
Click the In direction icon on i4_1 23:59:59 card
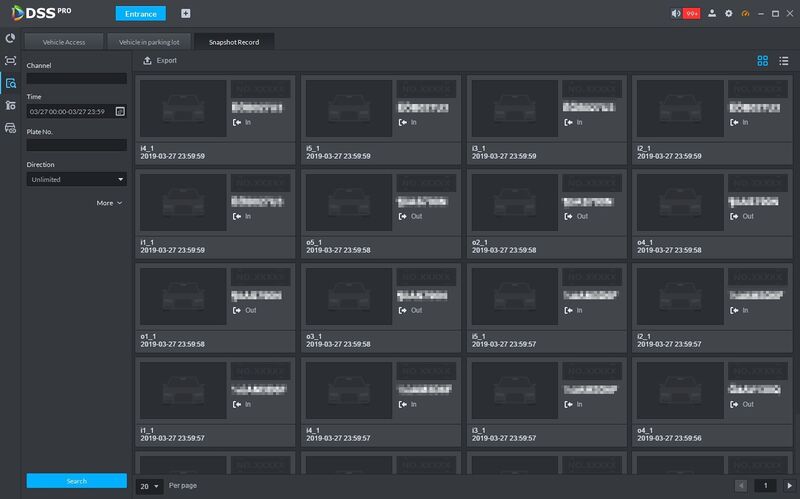pos(237,122)
